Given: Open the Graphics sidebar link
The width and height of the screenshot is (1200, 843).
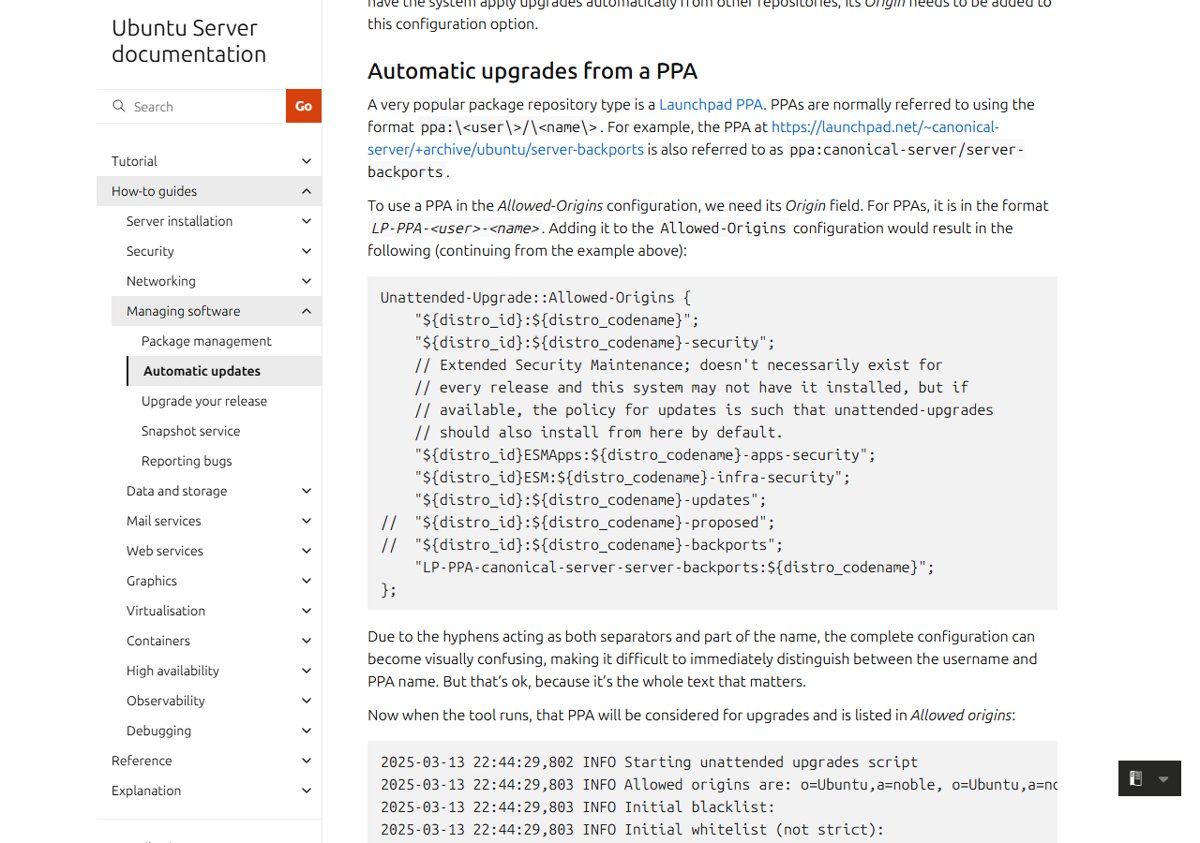Looking at the screenshot, I should [151, 581].
